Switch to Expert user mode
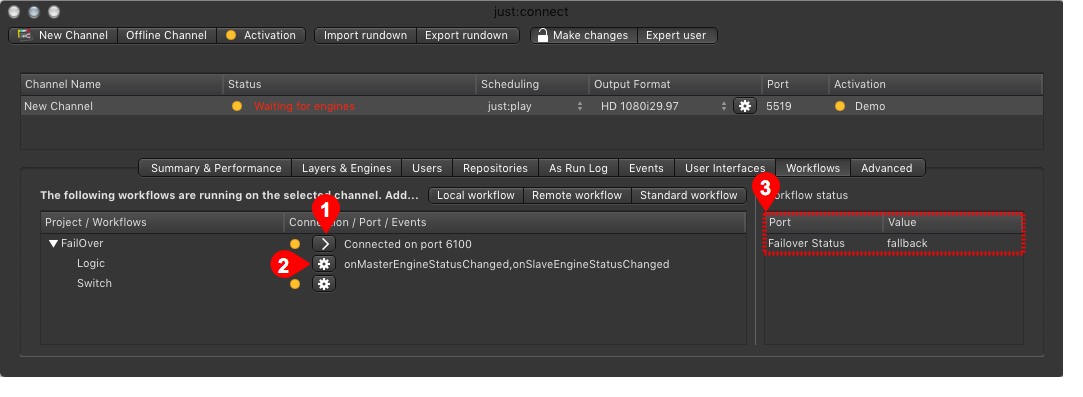 click(676, 35)
